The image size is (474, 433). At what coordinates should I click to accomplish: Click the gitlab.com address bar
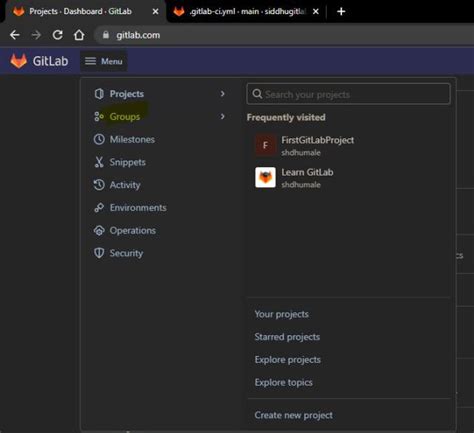tap(283, 35)
